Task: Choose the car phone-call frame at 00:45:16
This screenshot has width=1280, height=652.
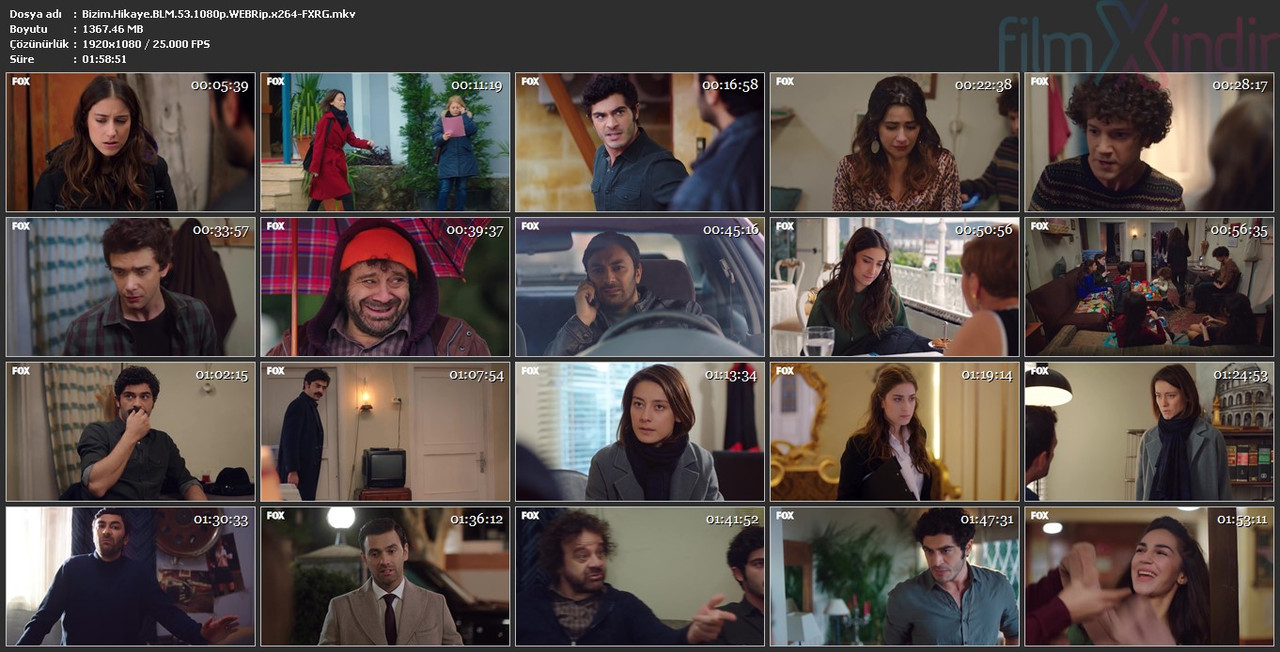Action: 640,287
